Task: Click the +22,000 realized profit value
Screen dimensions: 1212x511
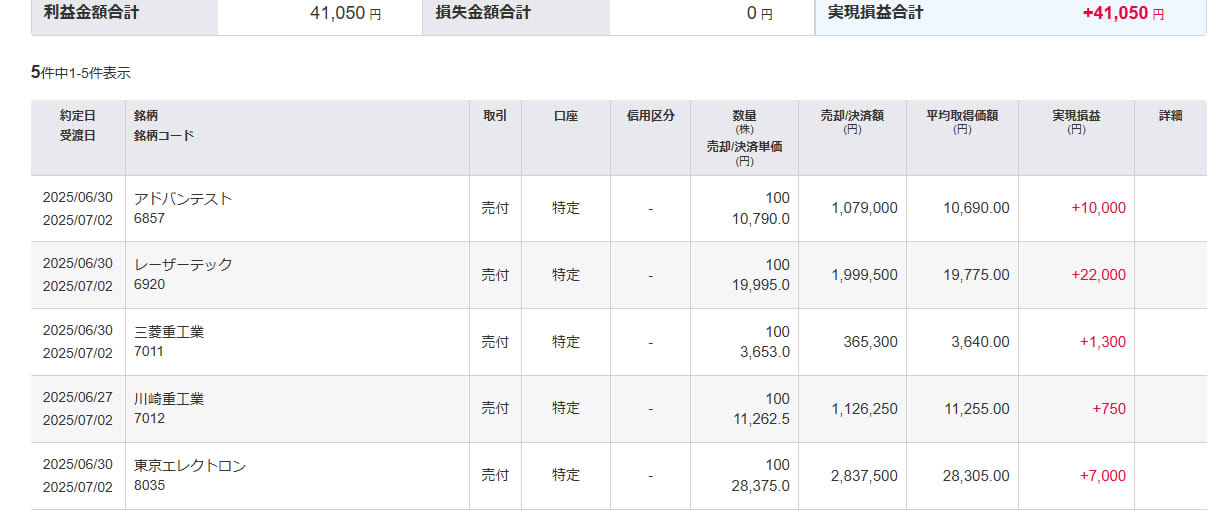Action: tap(1098, 275)
